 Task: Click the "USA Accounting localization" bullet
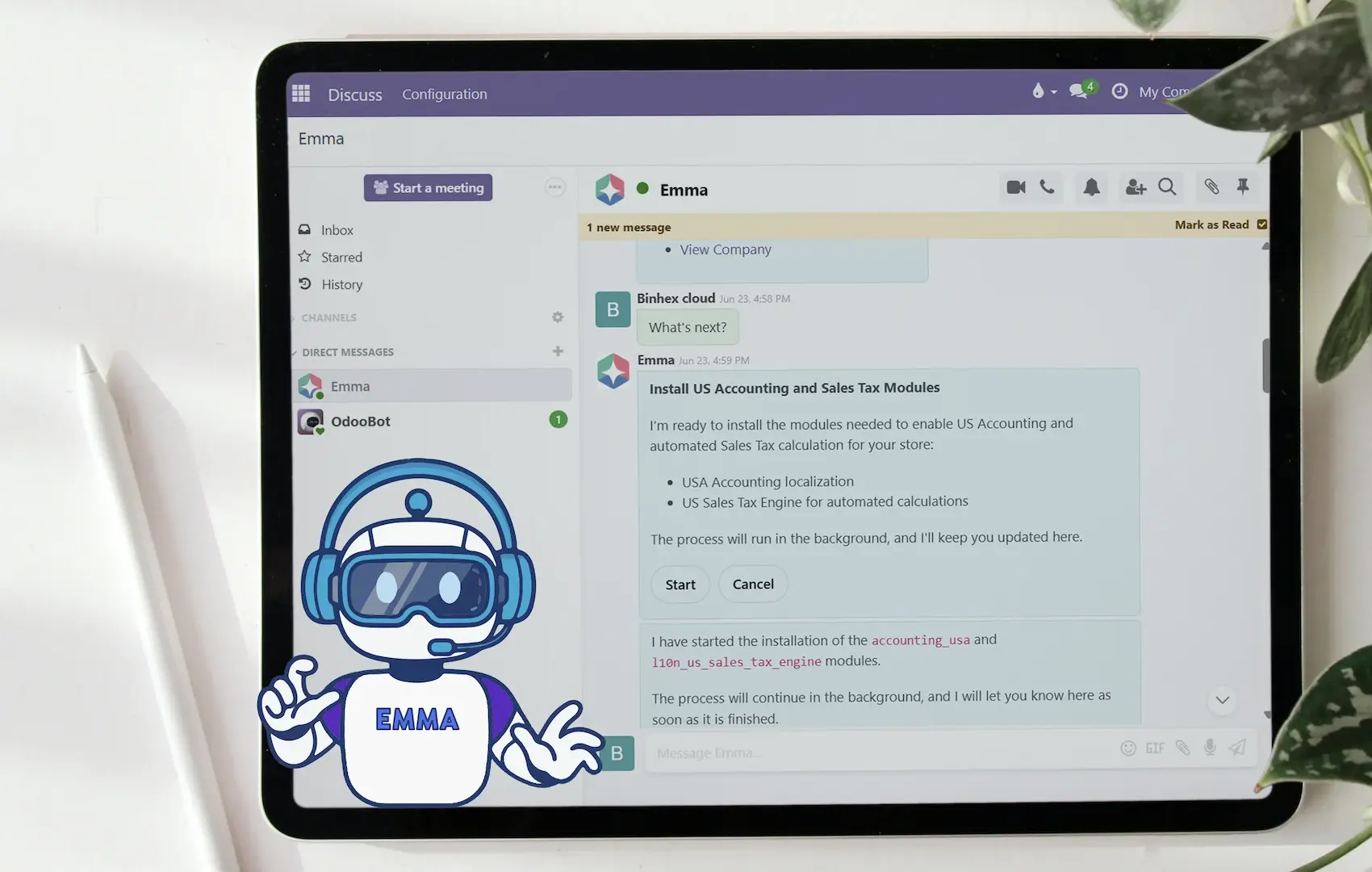(x=768, y=482)
